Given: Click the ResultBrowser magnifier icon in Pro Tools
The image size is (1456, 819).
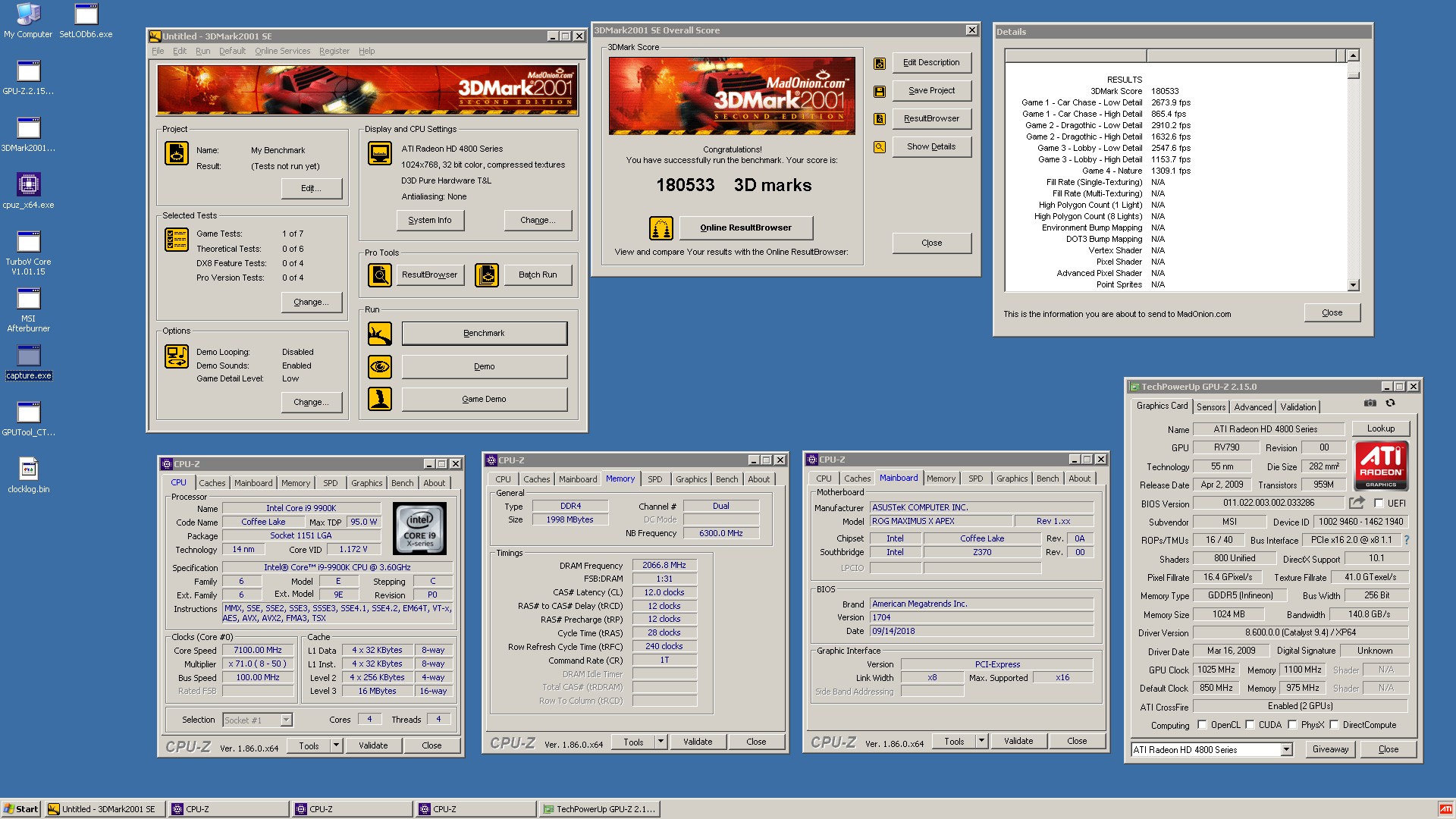Looking at the screenshot, I should point(380,275).
